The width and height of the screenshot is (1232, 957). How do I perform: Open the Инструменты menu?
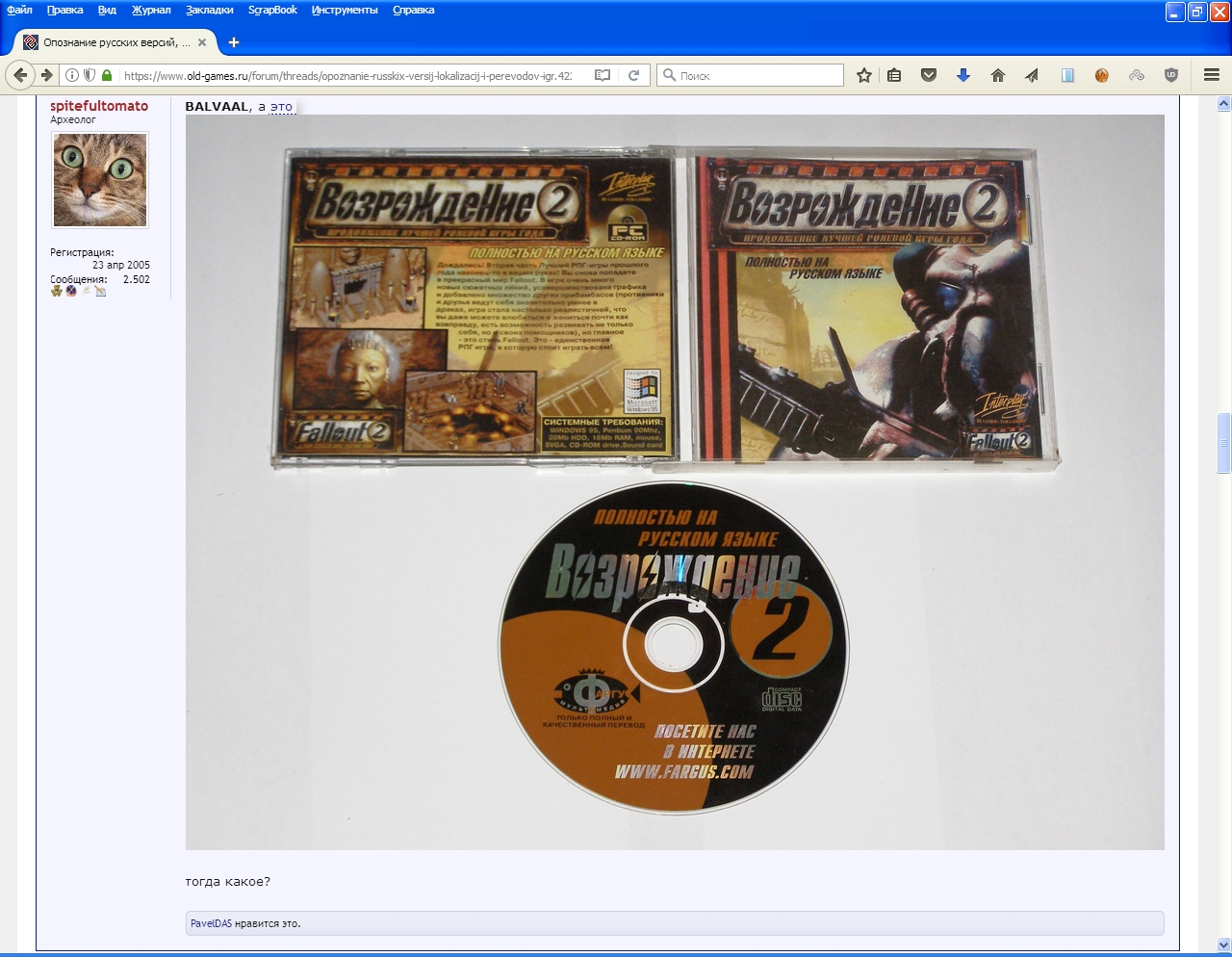[x=345, y=11]
